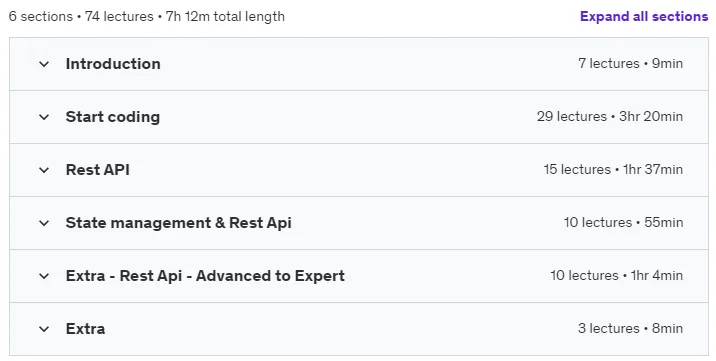
Task: Click the chevron icon beside the last Extra section
Action: (44, 329)
